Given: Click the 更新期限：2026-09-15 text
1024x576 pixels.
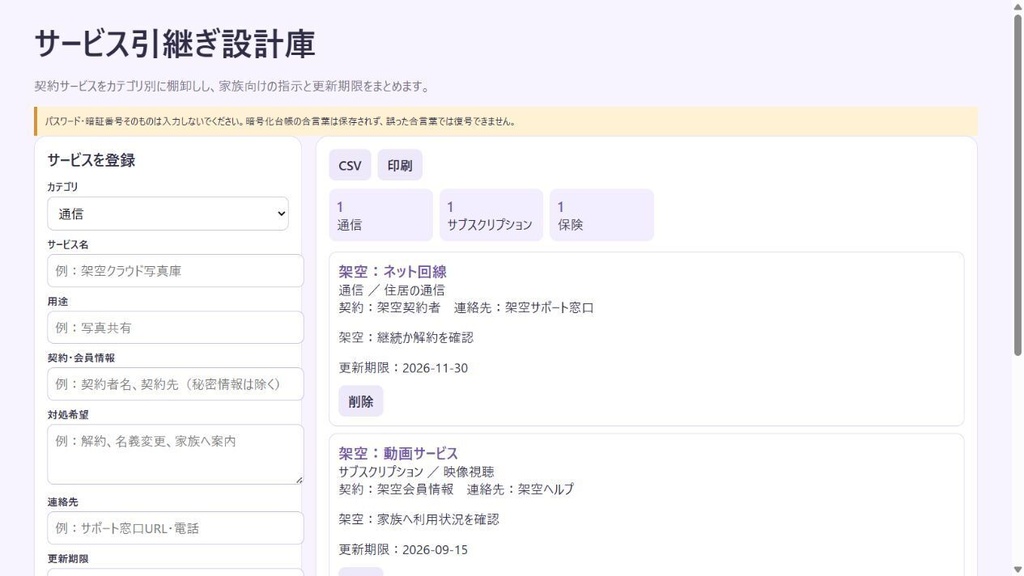Looking at the screenshot, I should tap(403, 549).
